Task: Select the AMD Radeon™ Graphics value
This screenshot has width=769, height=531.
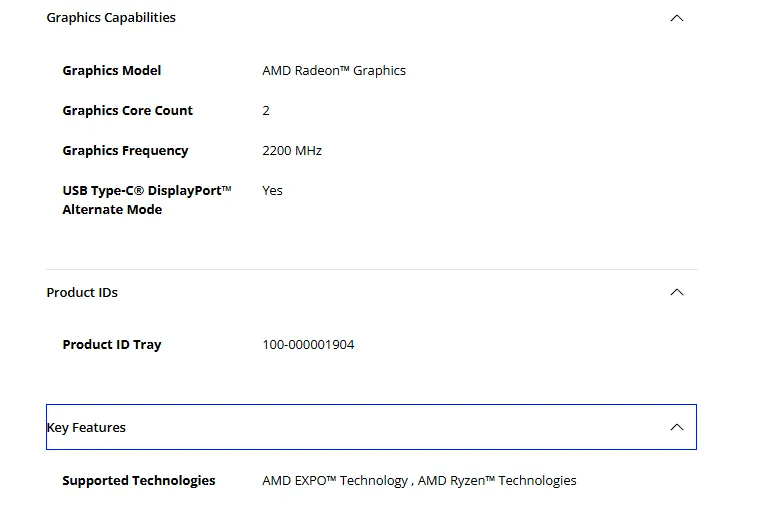Action: (x=334, y=71)
